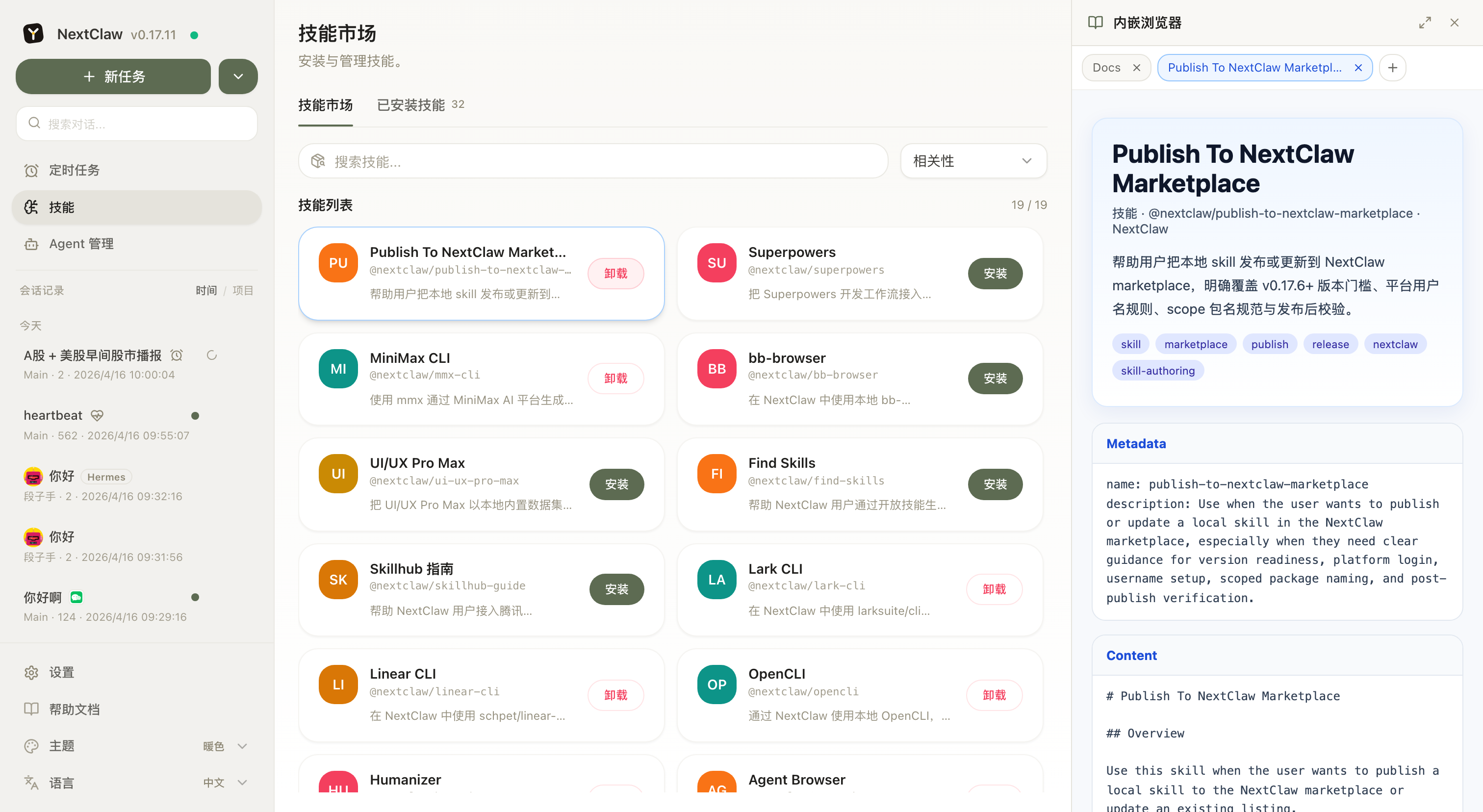Close the Docs browser tab

pos(1136,68)
